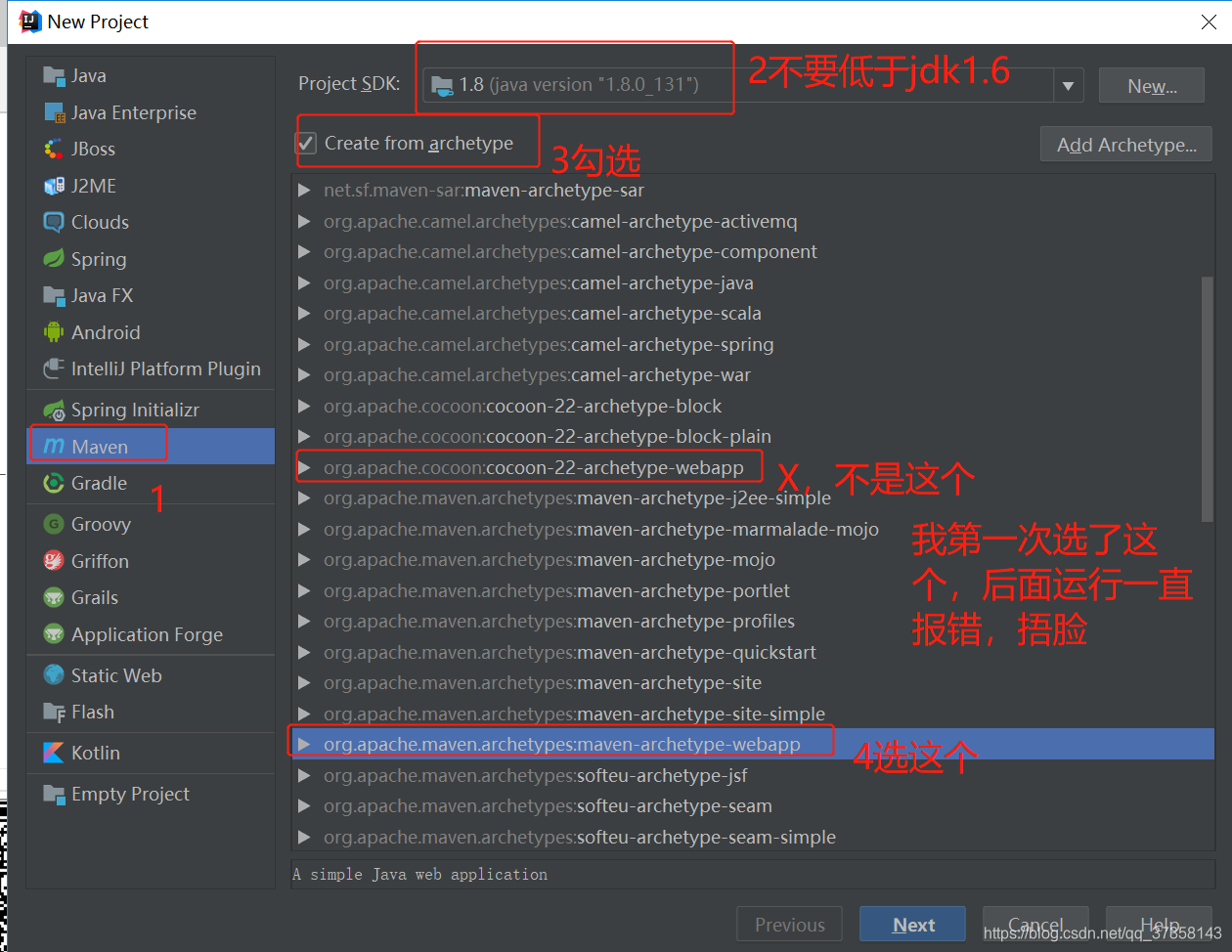Expand maven-archetype-sar node
This screenshot has height=952, width=1232.
(x=304, y=191)
